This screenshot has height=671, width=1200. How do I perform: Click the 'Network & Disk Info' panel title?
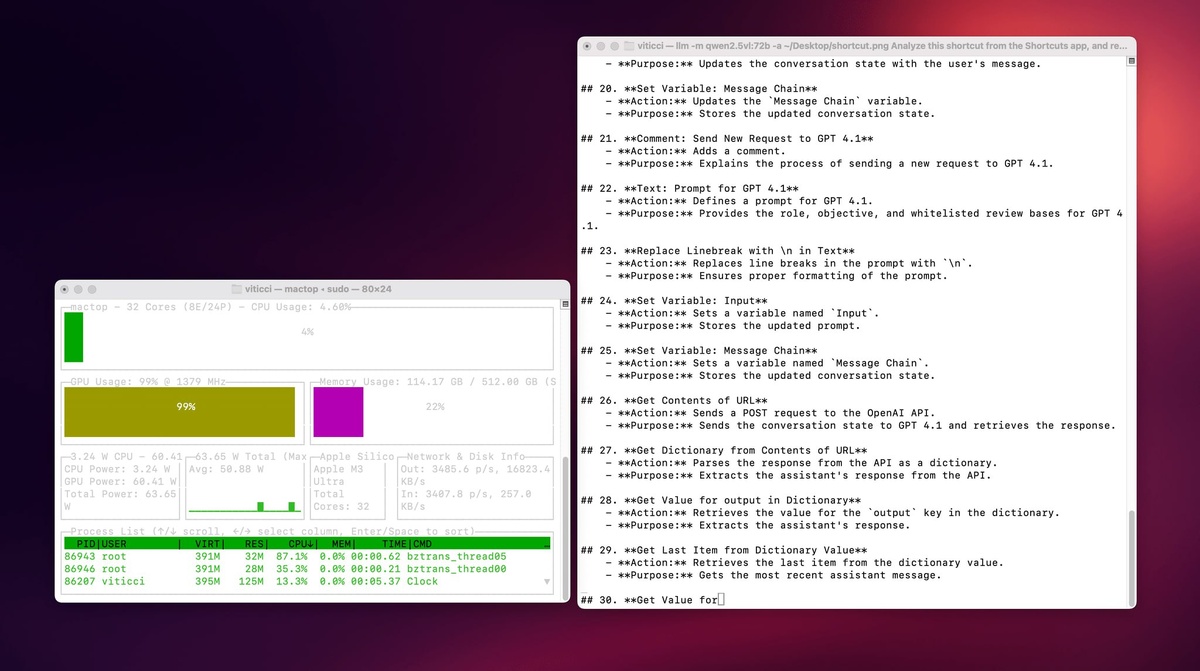[465, 456]
